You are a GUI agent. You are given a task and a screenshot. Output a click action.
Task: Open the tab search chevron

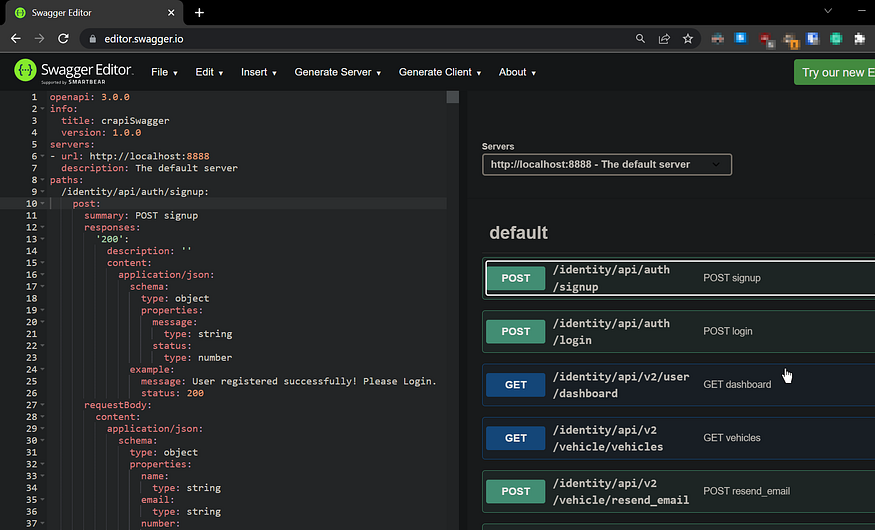pyautogui.click(x=828, y=11)
